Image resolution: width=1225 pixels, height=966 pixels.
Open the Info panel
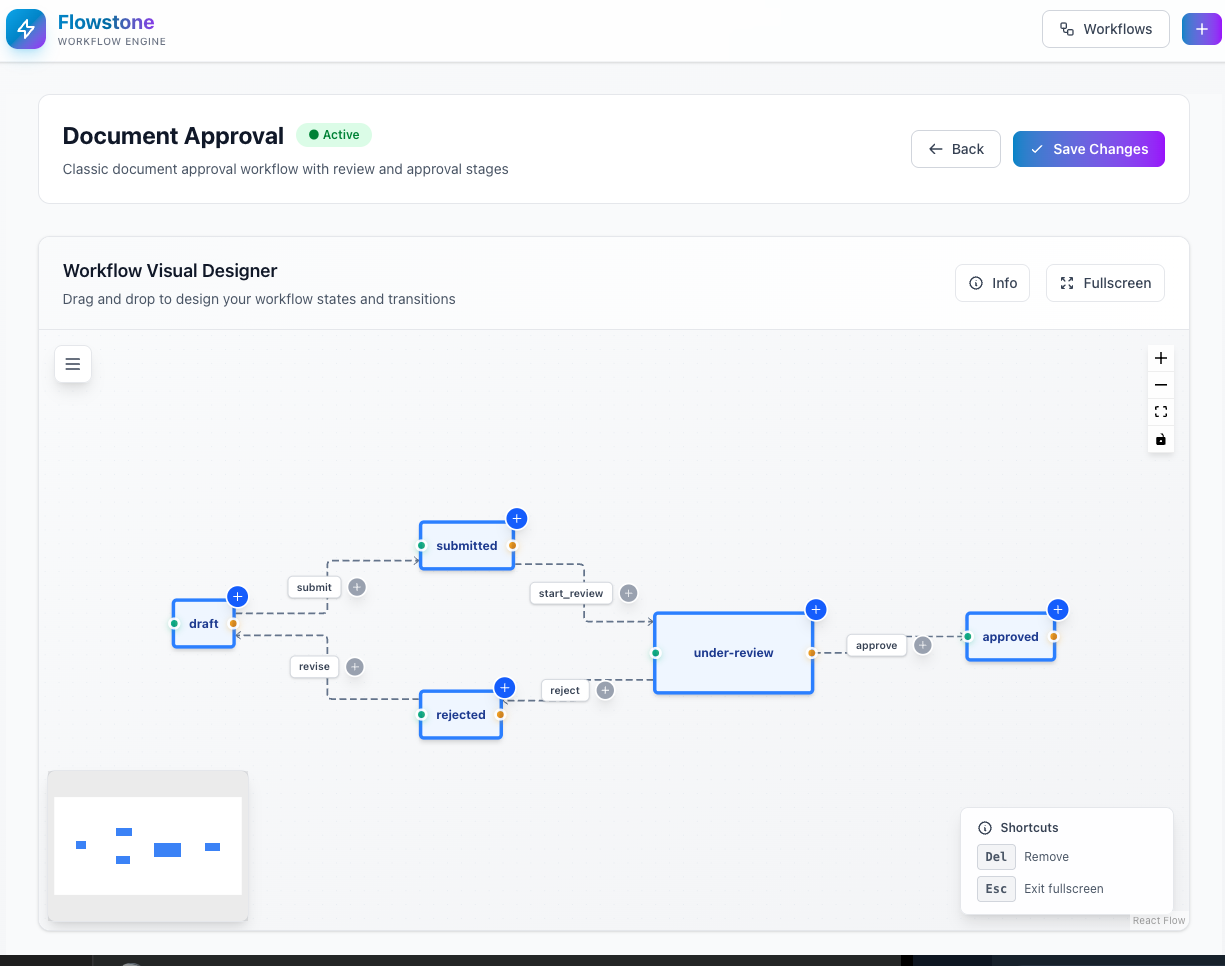pos(993,283)
